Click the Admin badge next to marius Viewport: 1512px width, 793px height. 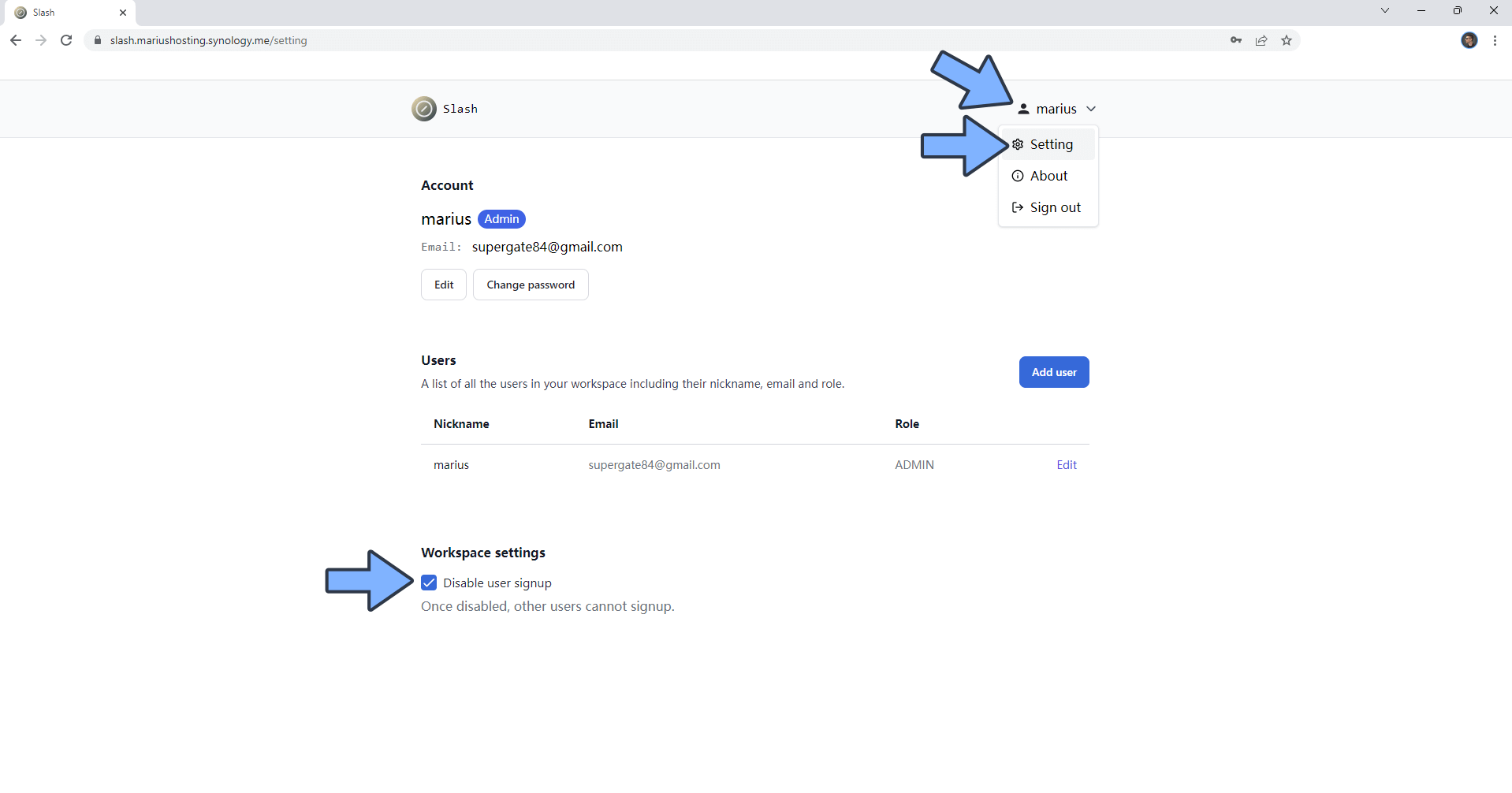point(501,218)
